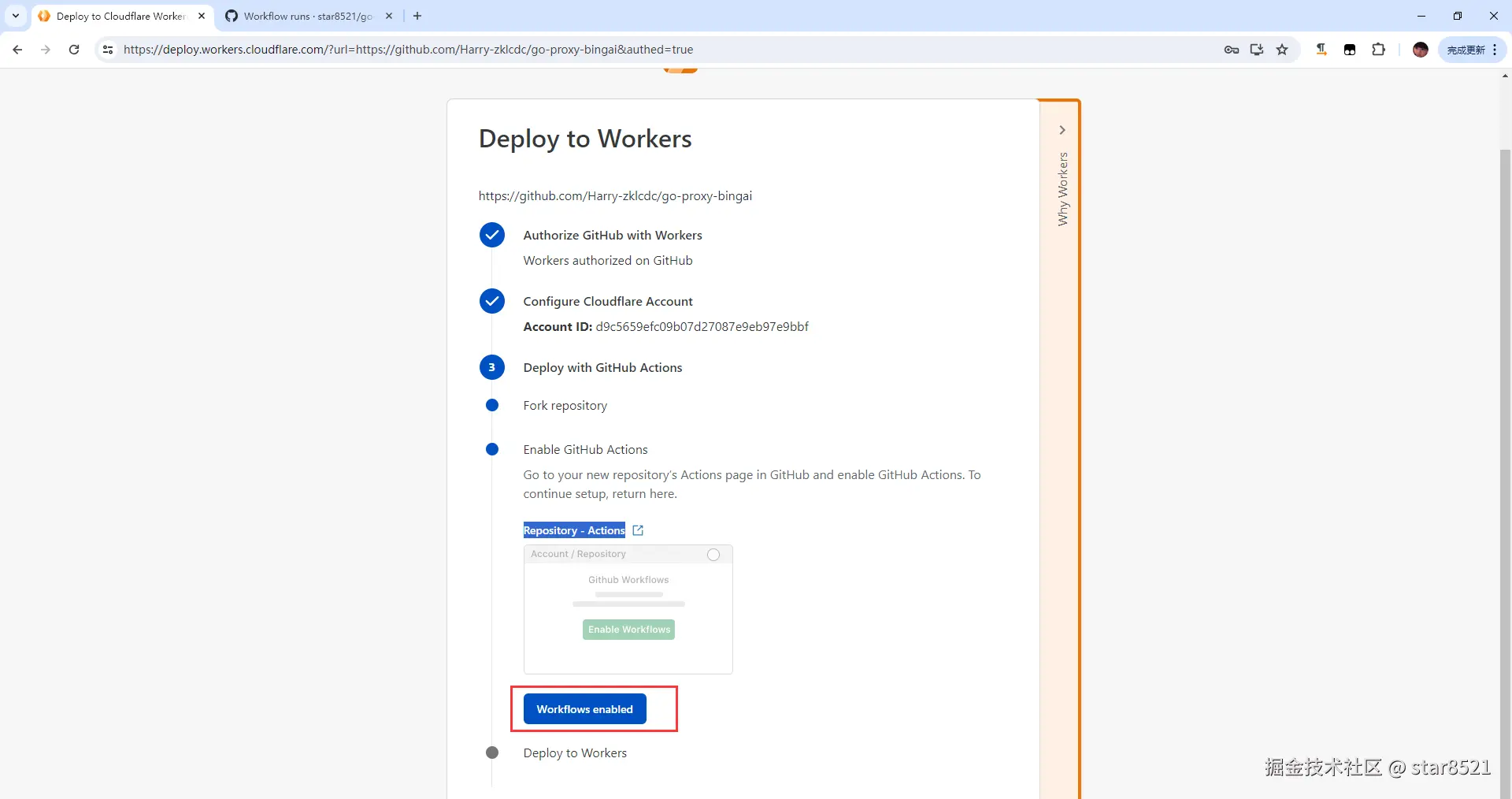Bookmark this page with the star icon
This screenshot has height=799, width=1512.
[1282, 50]
